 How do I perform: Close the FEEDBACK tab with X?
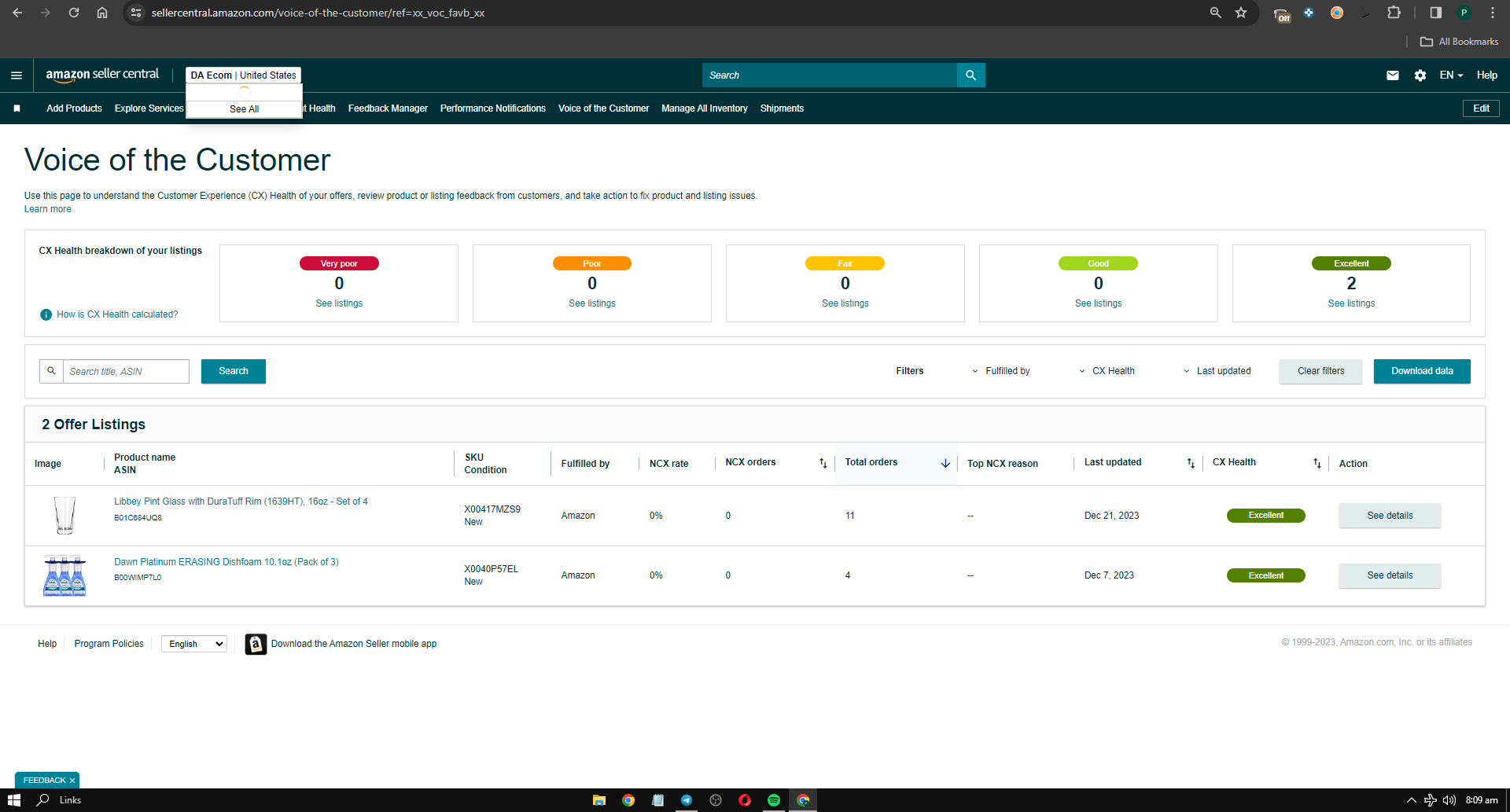coord(72,781)
